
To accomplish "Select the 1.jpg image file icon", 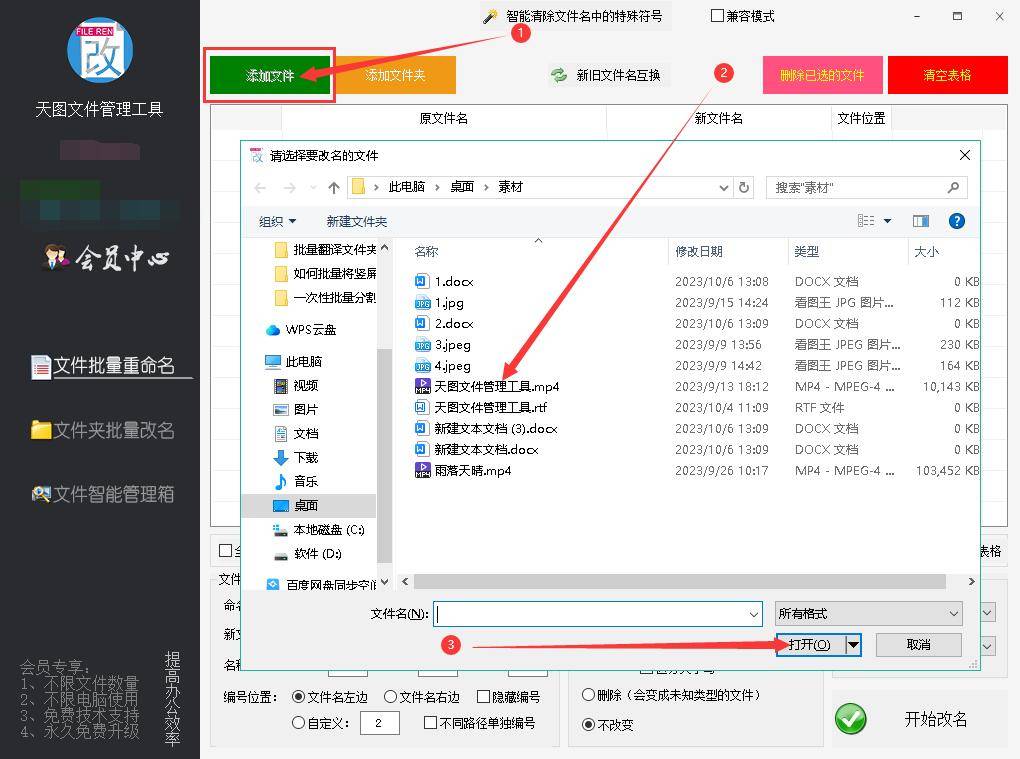I will pos(422,302).
